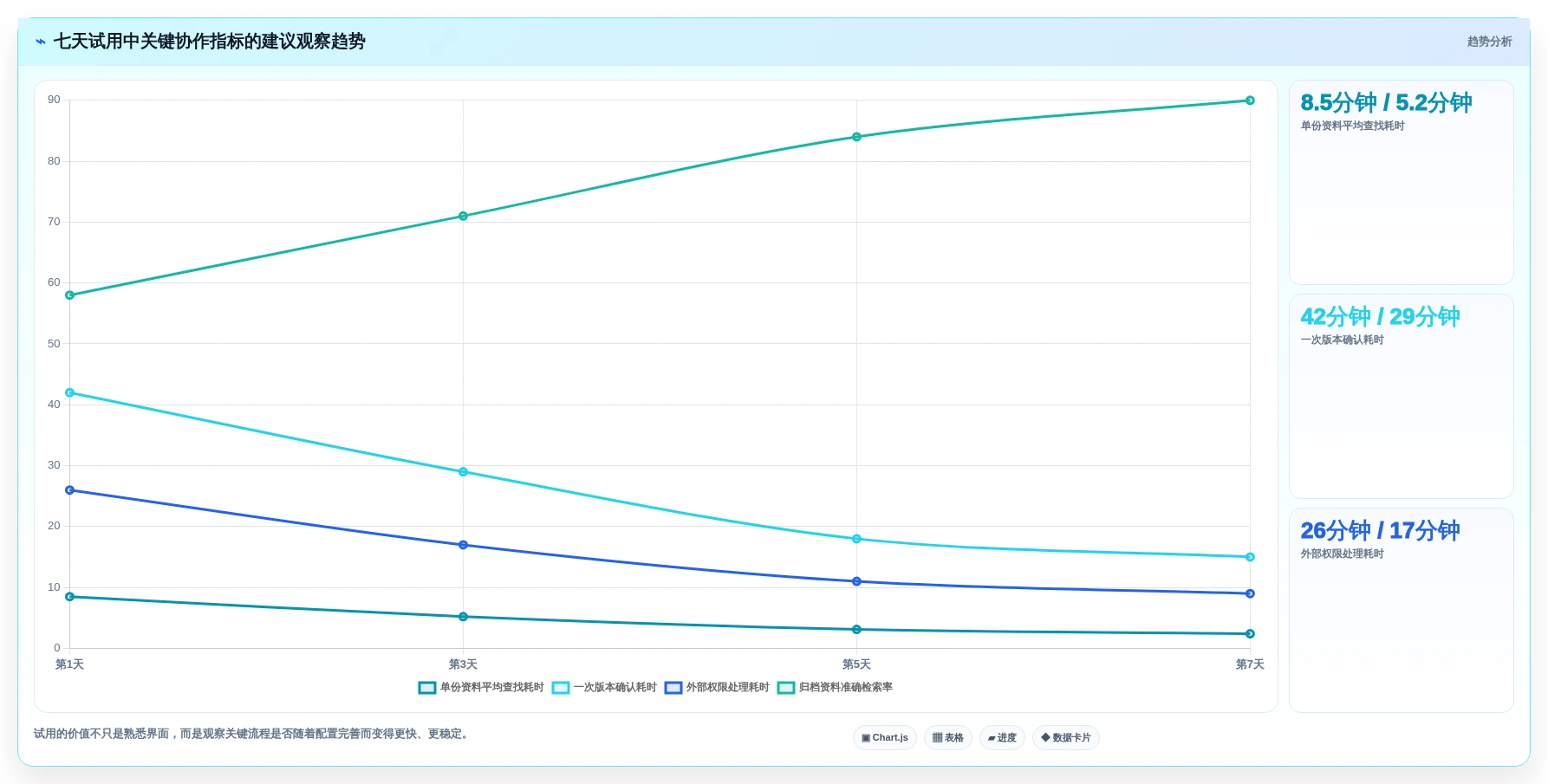Click 单份资料平均查找耗时 data point at 第1天
Viewport: 1548px width, 784px height.
[70, 597]
